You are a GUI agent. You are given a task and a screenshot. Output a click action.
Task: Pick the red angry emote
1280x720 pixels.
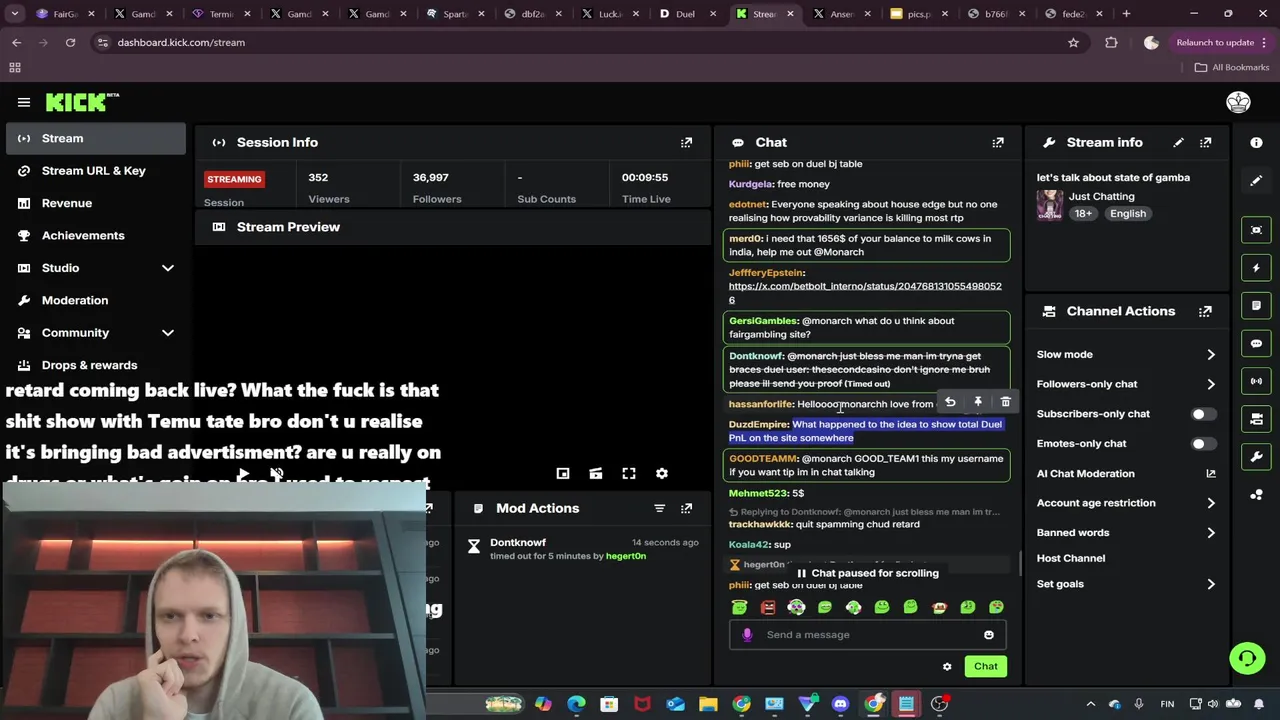coord(768,607)
